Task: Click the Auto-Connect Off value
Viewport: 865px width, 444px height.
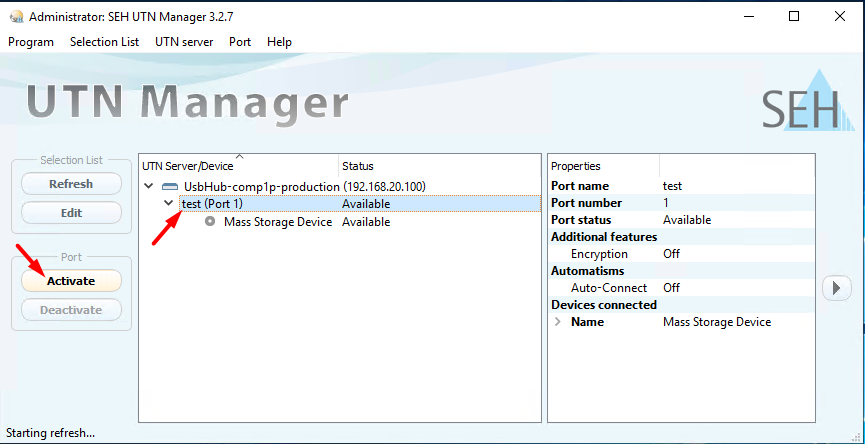Action: 671,288
